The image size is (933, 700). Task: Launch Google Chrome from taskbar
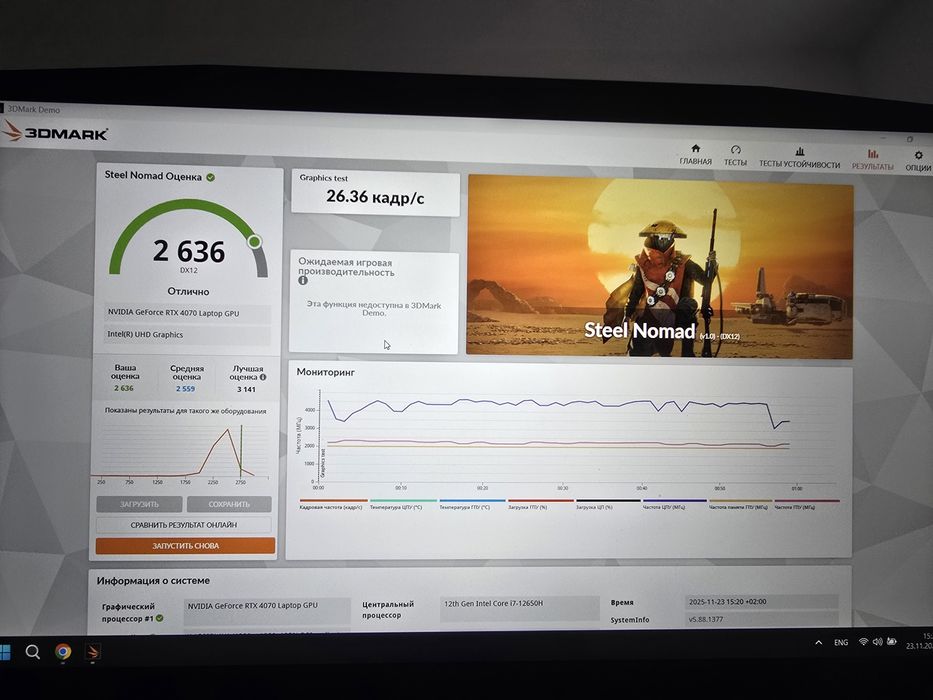point(63,652)
